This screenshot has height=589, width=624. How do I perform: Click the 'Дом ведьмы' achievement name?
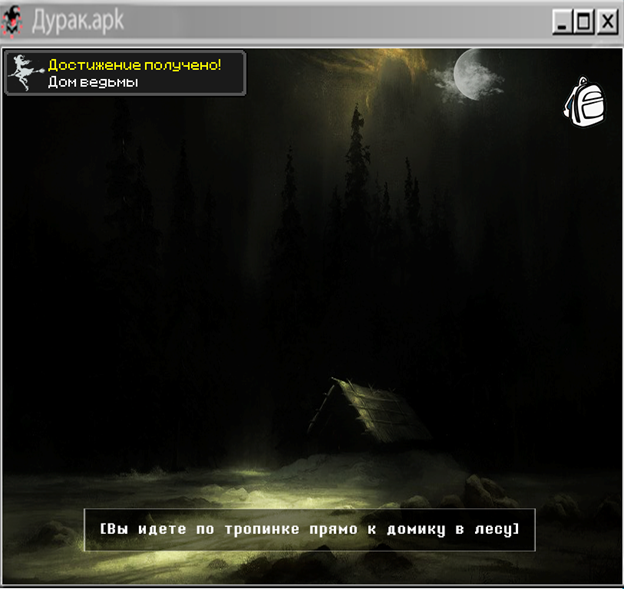[93, 82]
